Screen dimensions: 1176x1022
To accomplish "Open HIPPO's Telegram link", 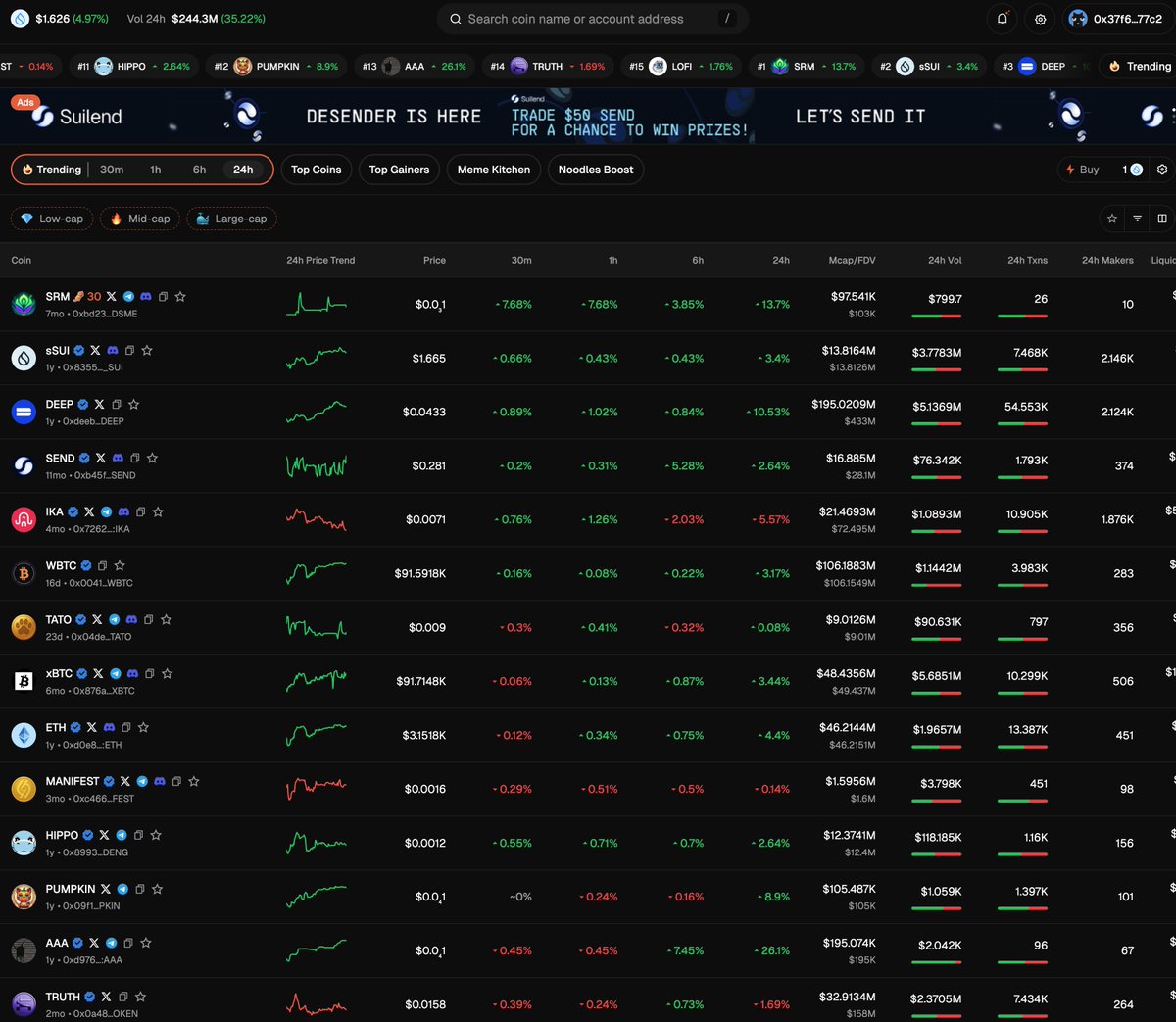I will point(122,835).
